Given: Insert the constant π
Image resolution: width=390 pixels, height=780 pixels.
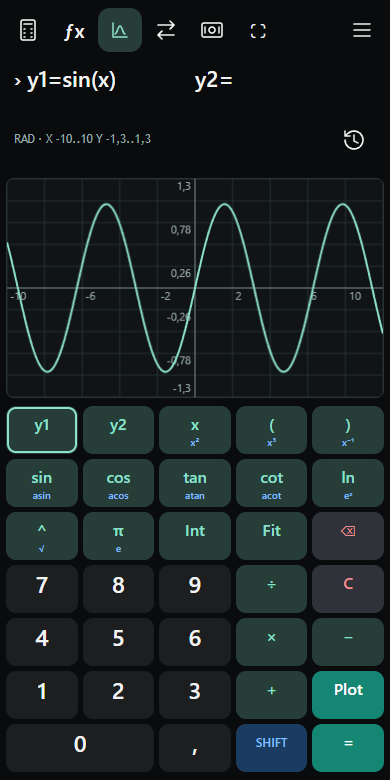Looking at the screenshot, I should coord(118,536).
